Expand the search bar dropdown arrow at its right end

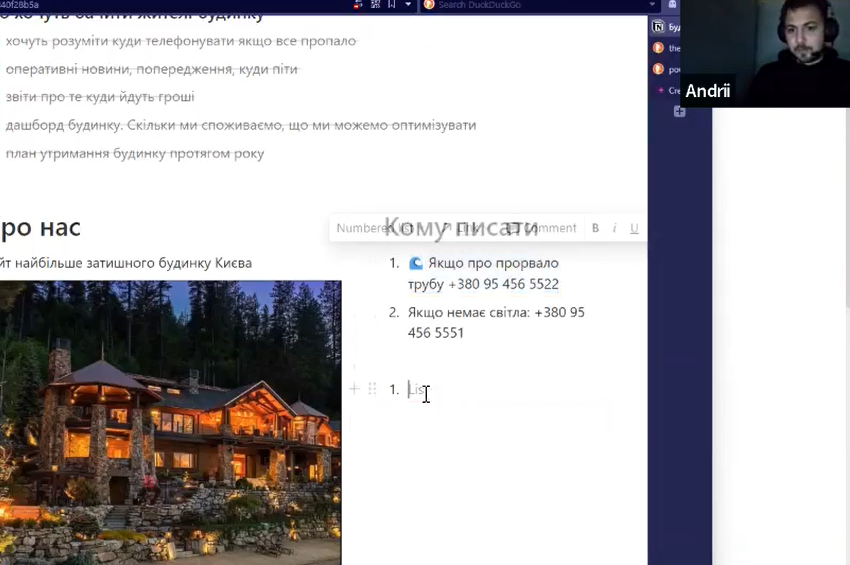652,5
